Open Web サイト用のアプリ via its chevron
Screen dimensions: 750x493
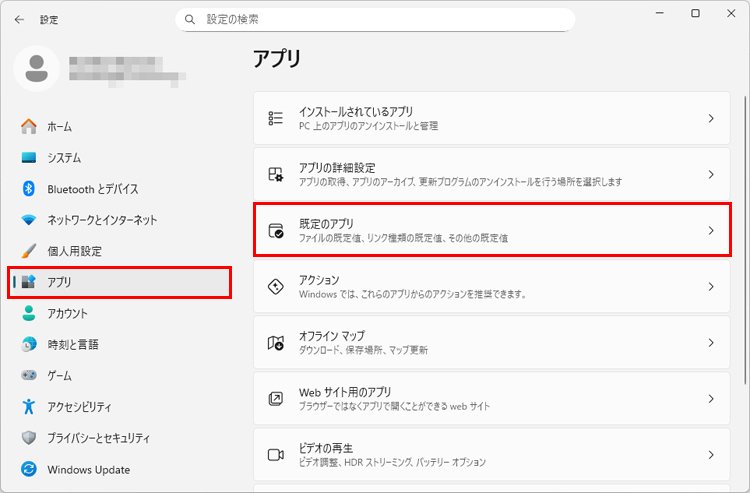click(x=711, y=398)
